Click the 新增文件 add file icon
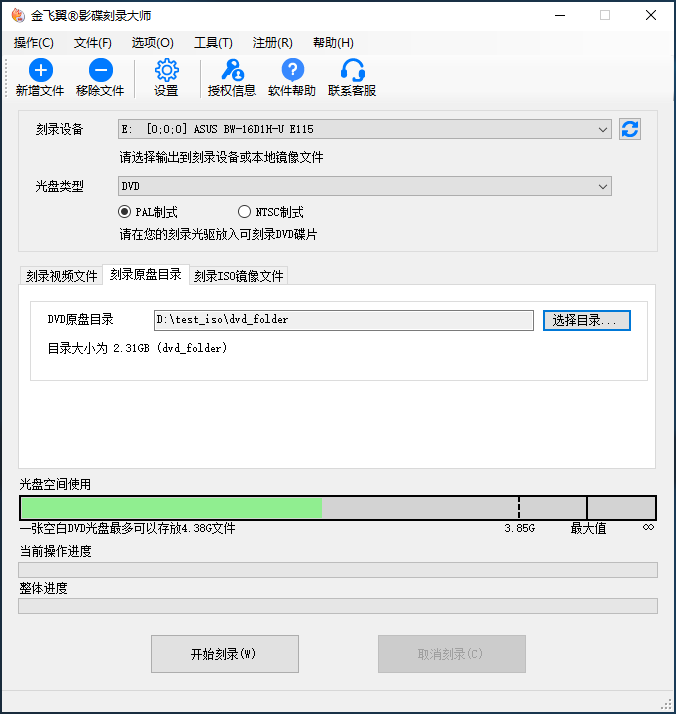The image size is (676, 714). click(x=40, y=70)
